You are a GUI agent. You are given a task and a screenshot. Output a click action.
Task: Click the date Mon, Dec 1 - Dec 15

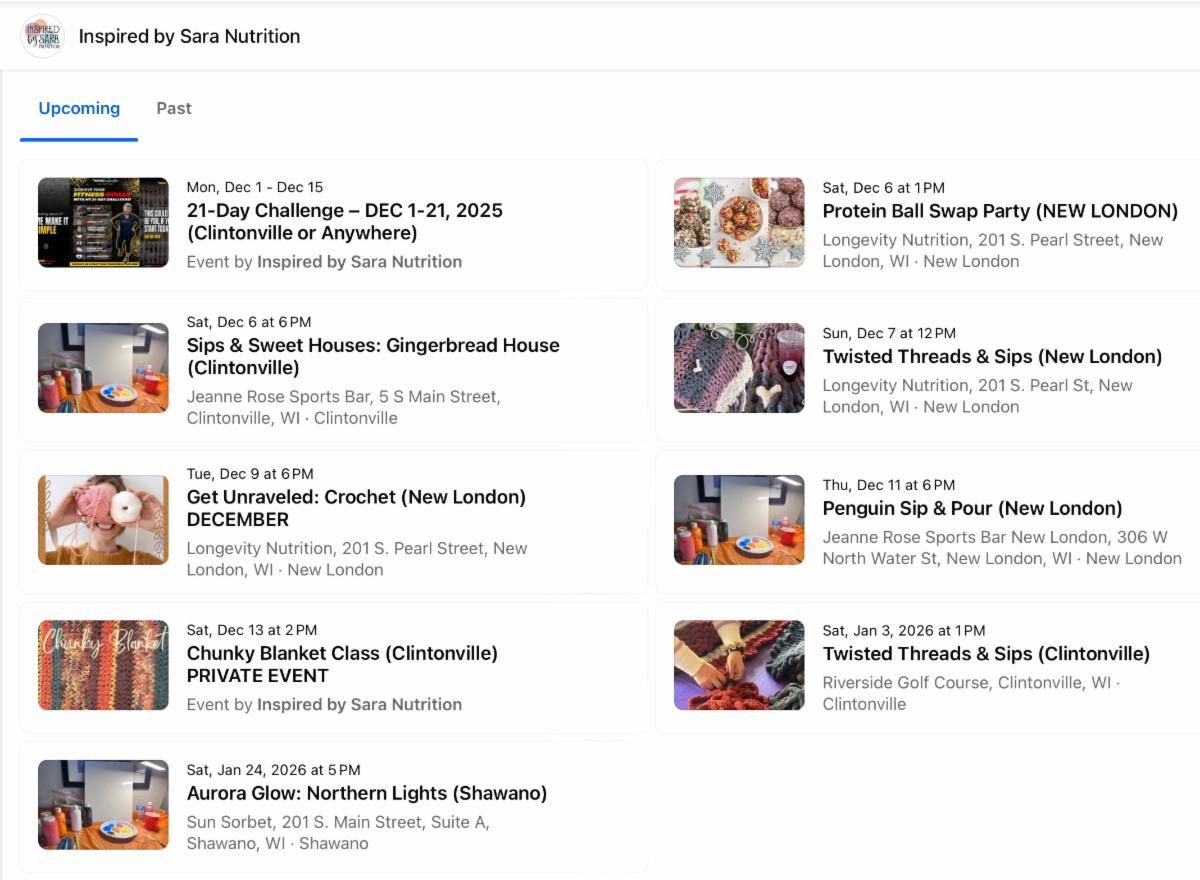pos(255,187)
